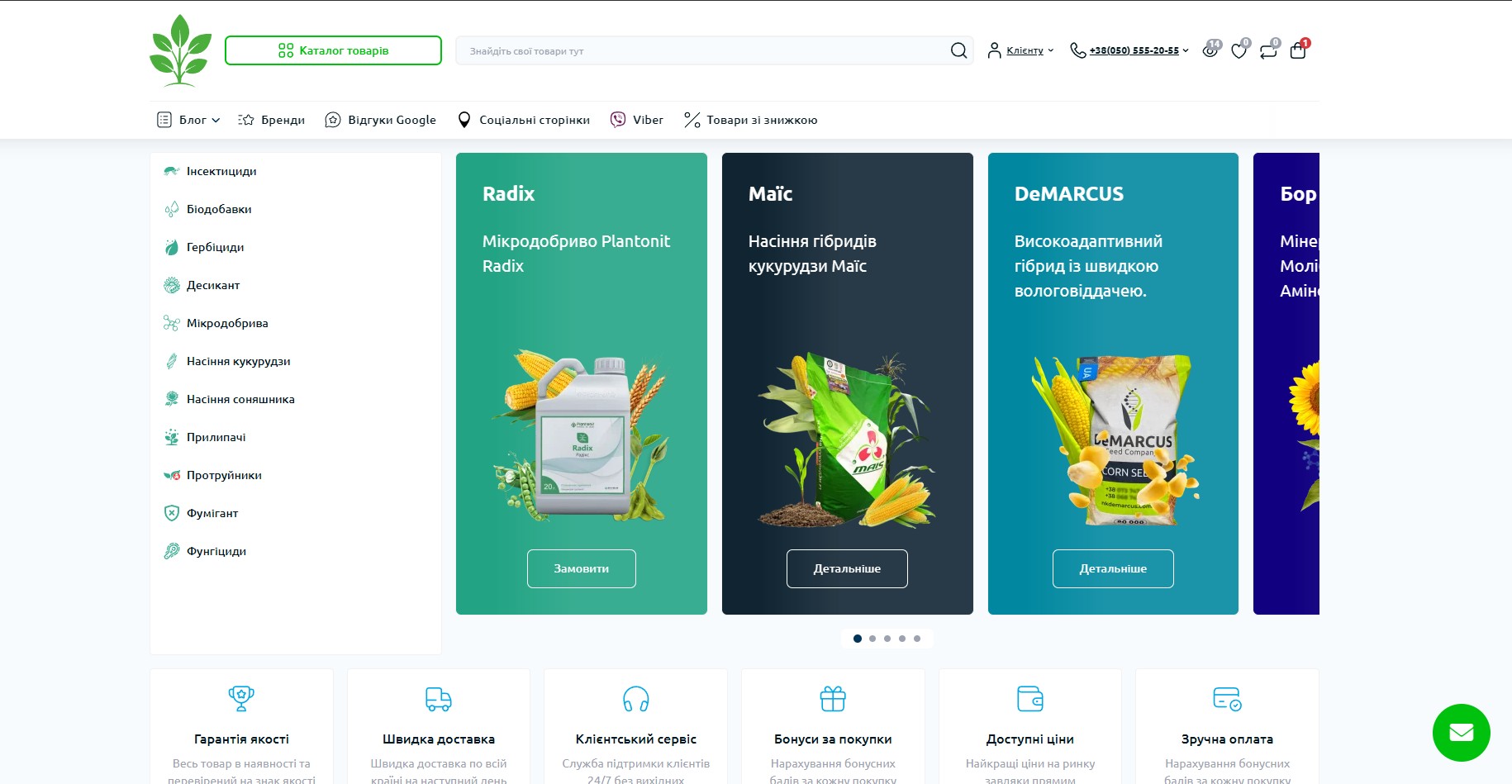The width and height of the screenshot is (1512, 784).
Task: Click the Маїс card title
Action: pyautogui.click(x=770, y=194)
